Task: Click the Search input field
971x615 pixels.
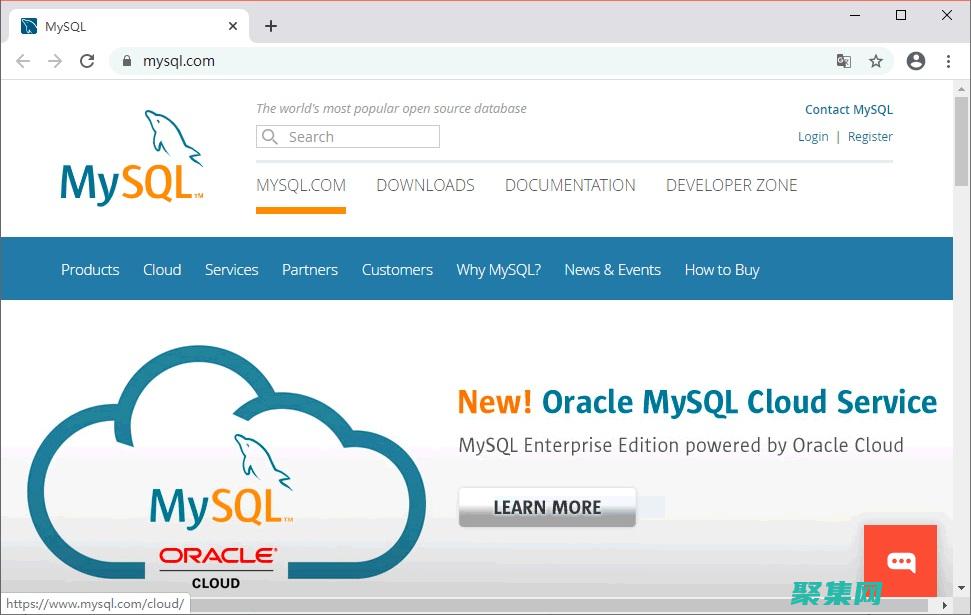Action: pos(348,137)
